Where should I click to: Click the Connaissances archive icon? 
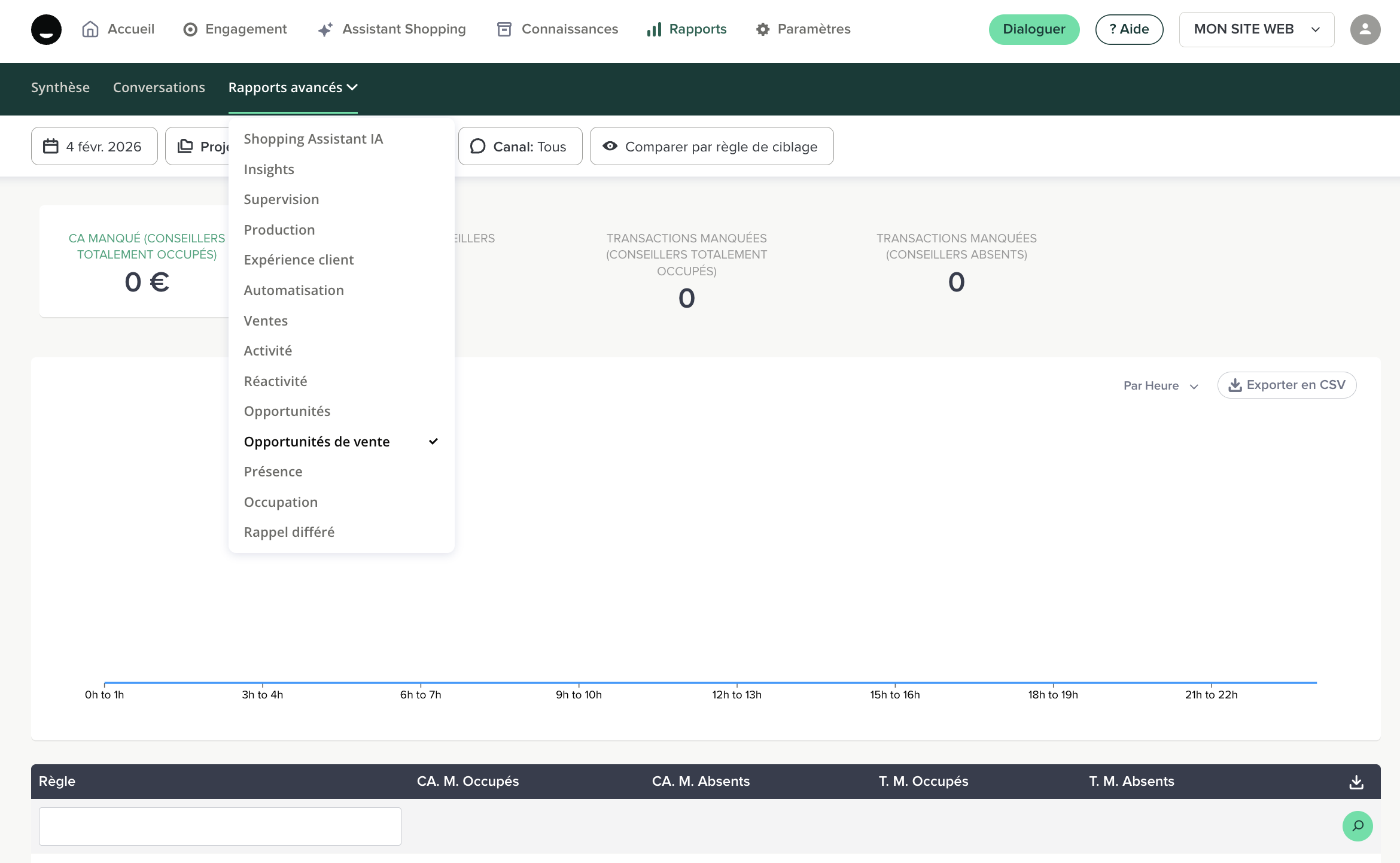pos(504,29)
